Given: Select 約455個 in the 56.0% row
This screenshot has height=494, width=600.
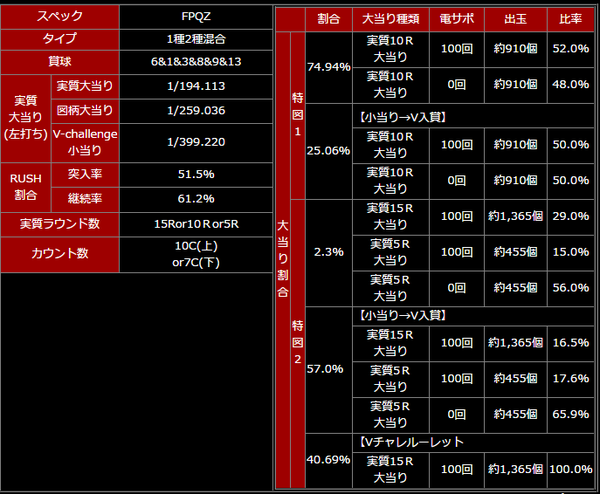Looking at the screenshot, I should pos(516,288).
